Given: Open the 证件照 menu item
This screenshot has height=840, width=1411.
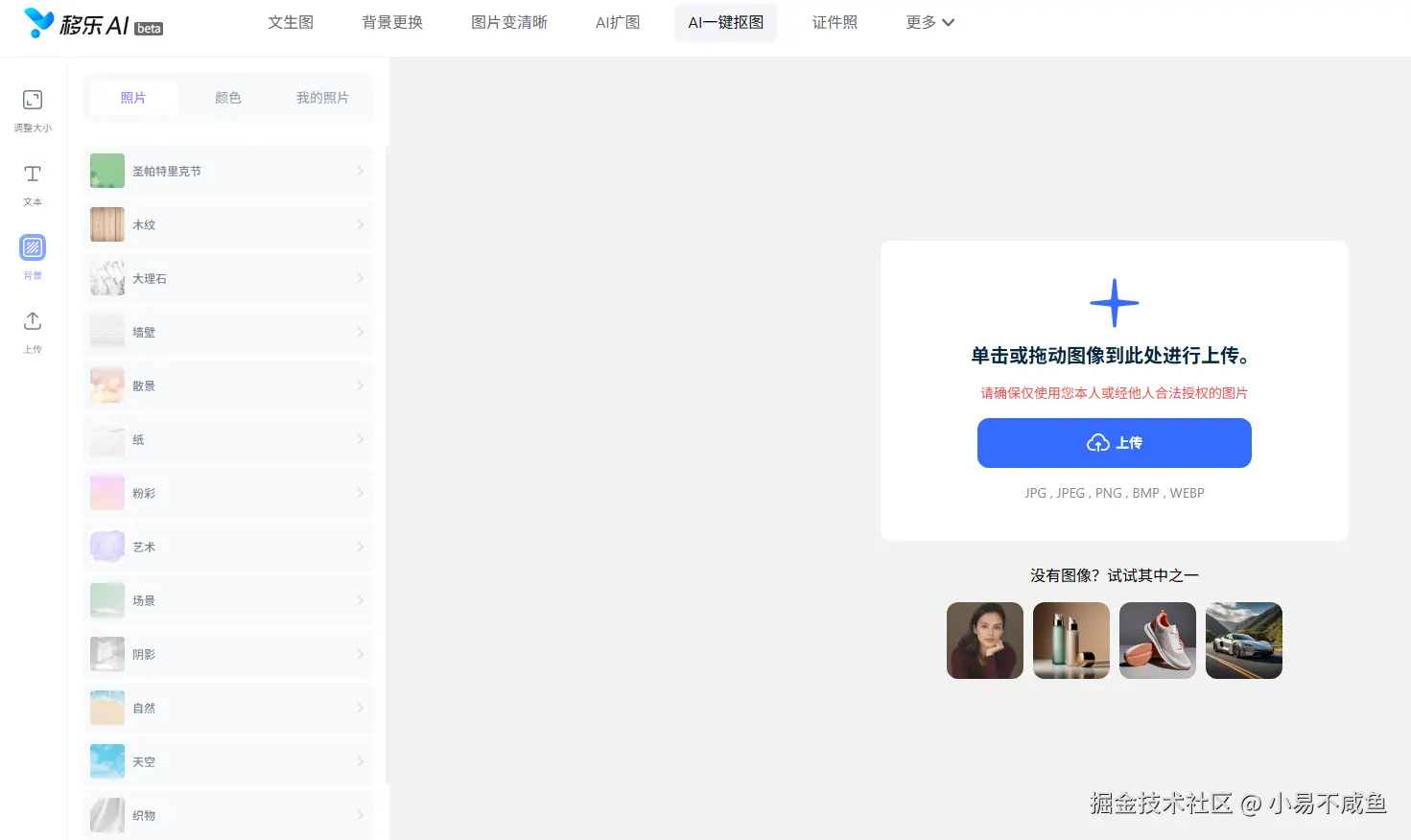Looking at the screenshot, I should pyautogui.click(x=835, y=22).
